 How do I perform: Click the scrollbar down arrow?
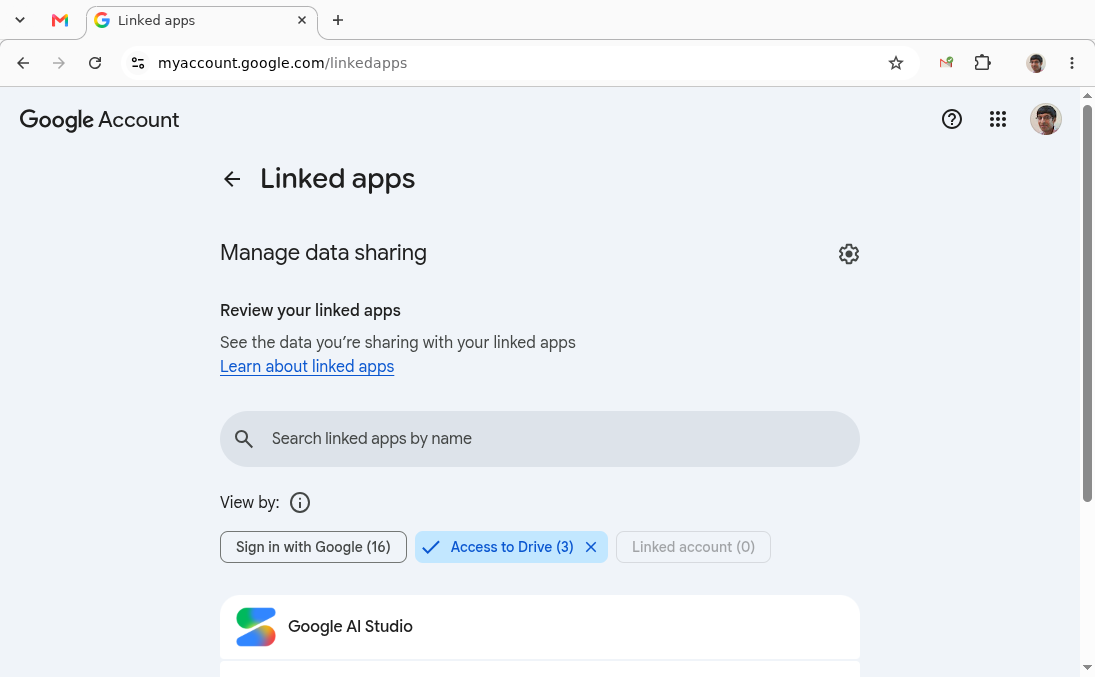(x=1087, y=669)
